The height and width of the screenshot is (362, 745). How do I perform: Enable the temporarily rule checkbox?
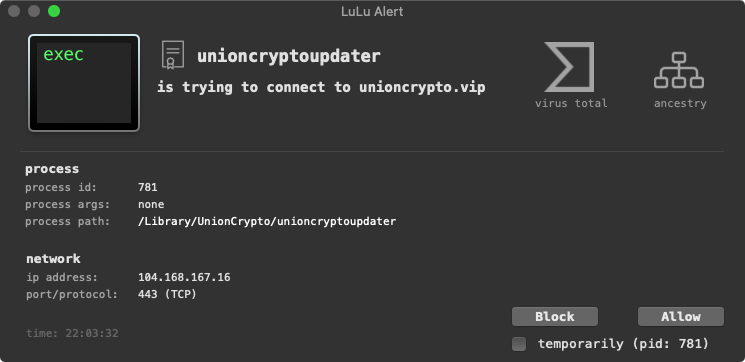[519, 344]
